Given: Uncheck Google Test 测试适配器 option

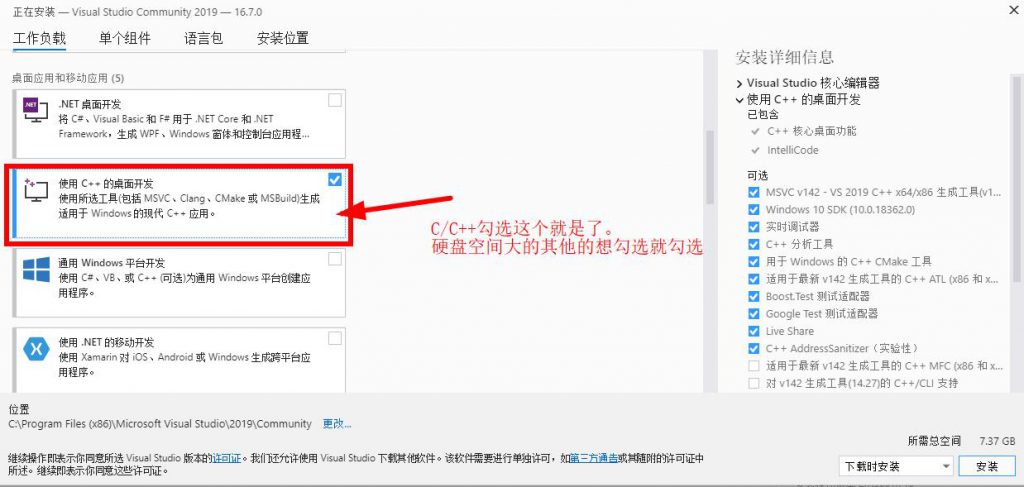Looking at the screenshot, I should tap(754, 313).
